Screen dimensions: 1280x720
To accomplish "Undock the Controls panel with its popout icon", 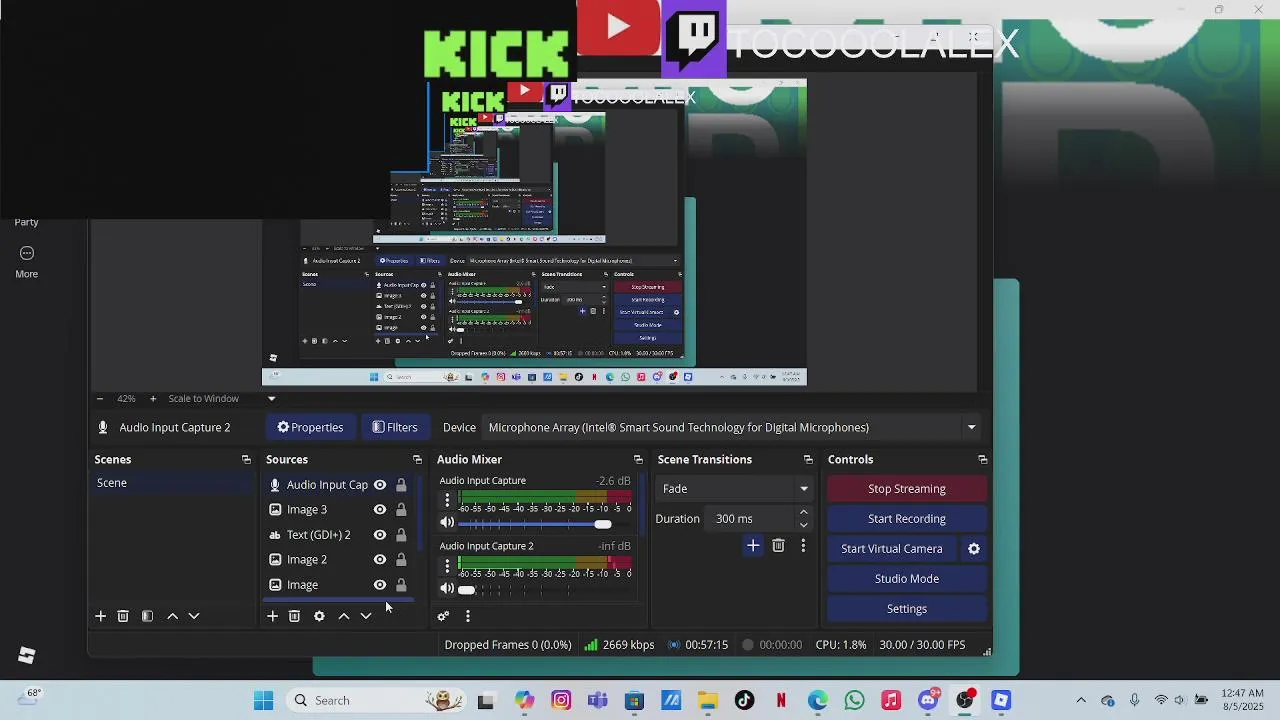I will (982, 459).
